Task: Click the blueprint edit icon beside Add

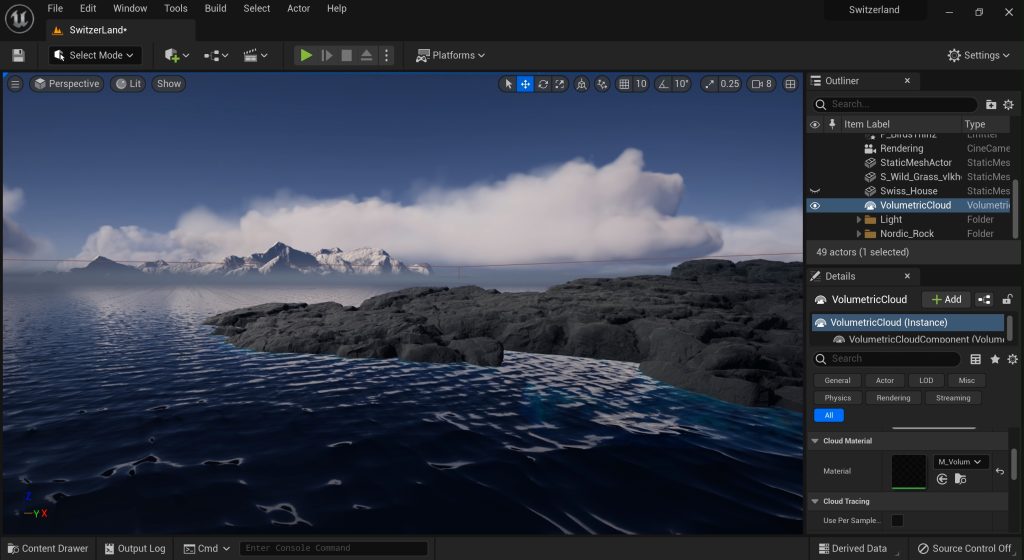Action: 984,300
